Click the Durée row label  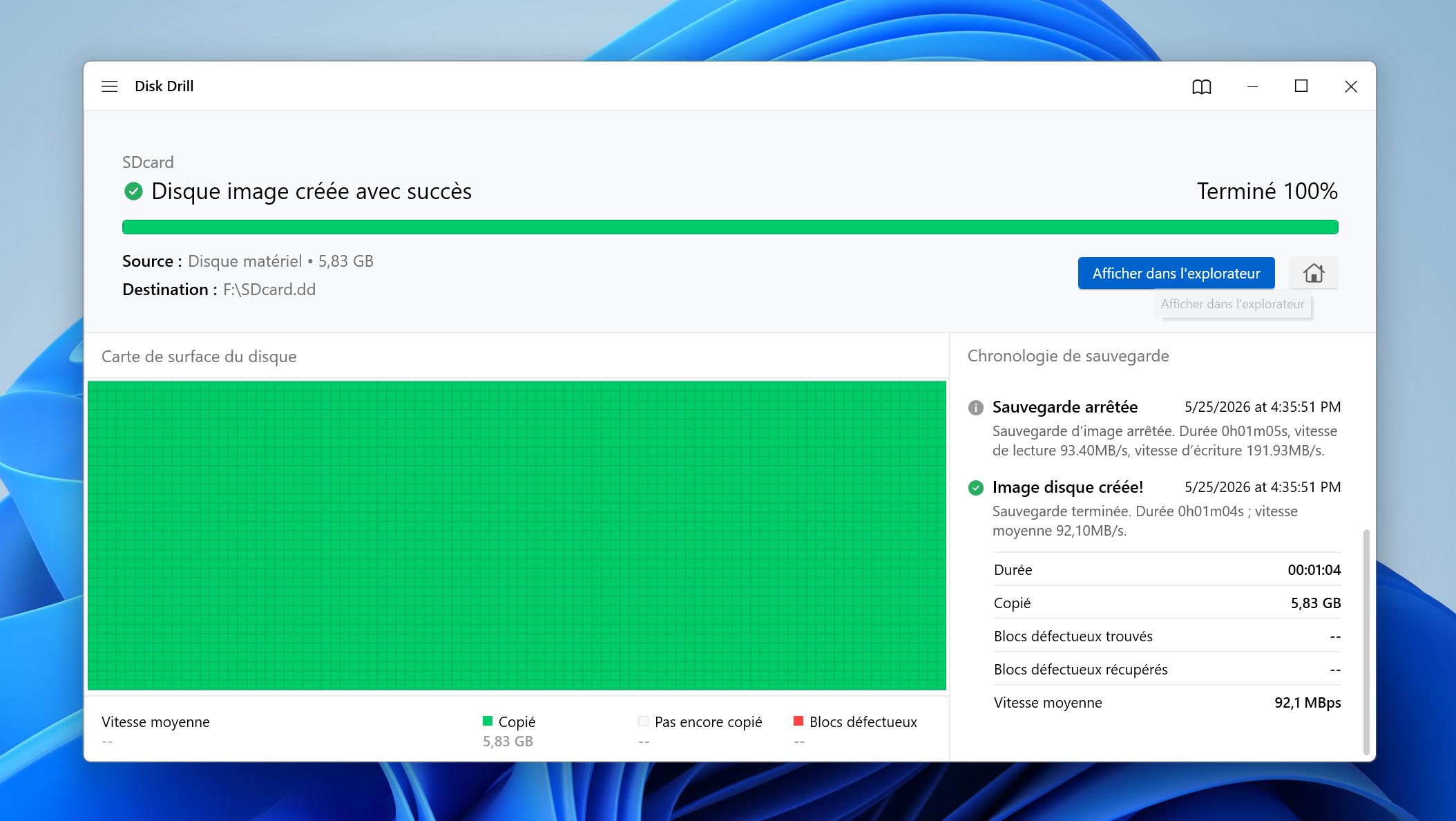click(x=1013, y=570)
